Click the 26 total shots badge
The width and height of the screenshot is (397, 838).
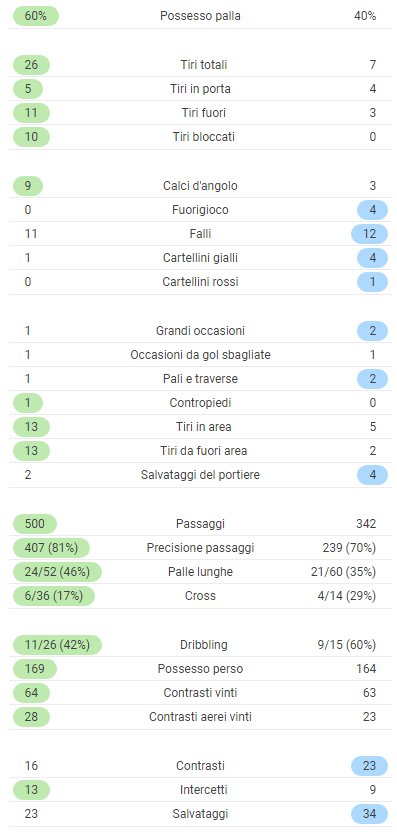pos(31,65)
